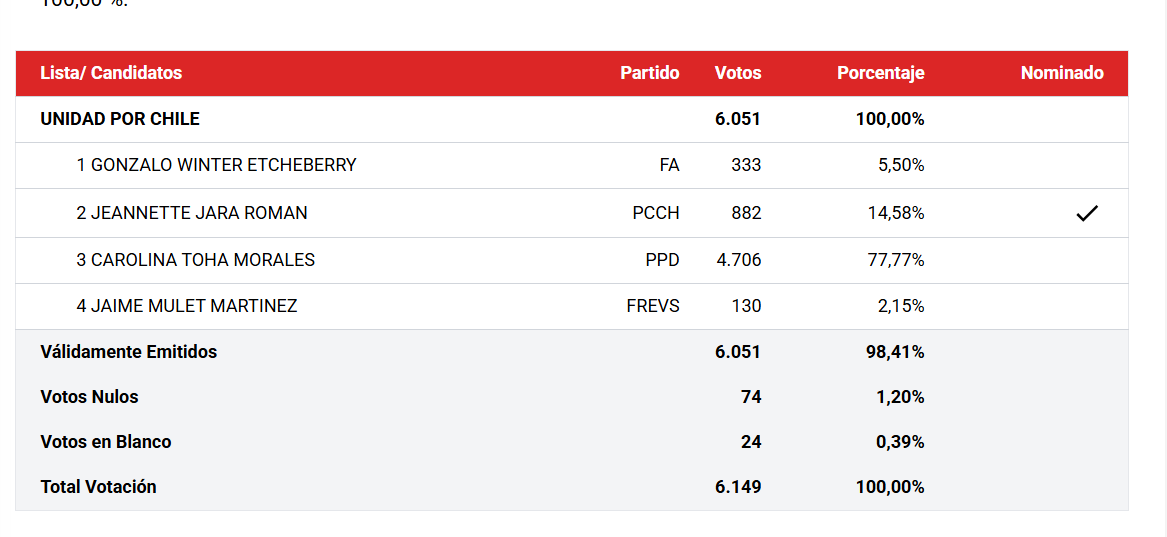Screen dimensions: 1167x537
Task: Select the Lista/ Candidatos column header
Action: (111, 73)
